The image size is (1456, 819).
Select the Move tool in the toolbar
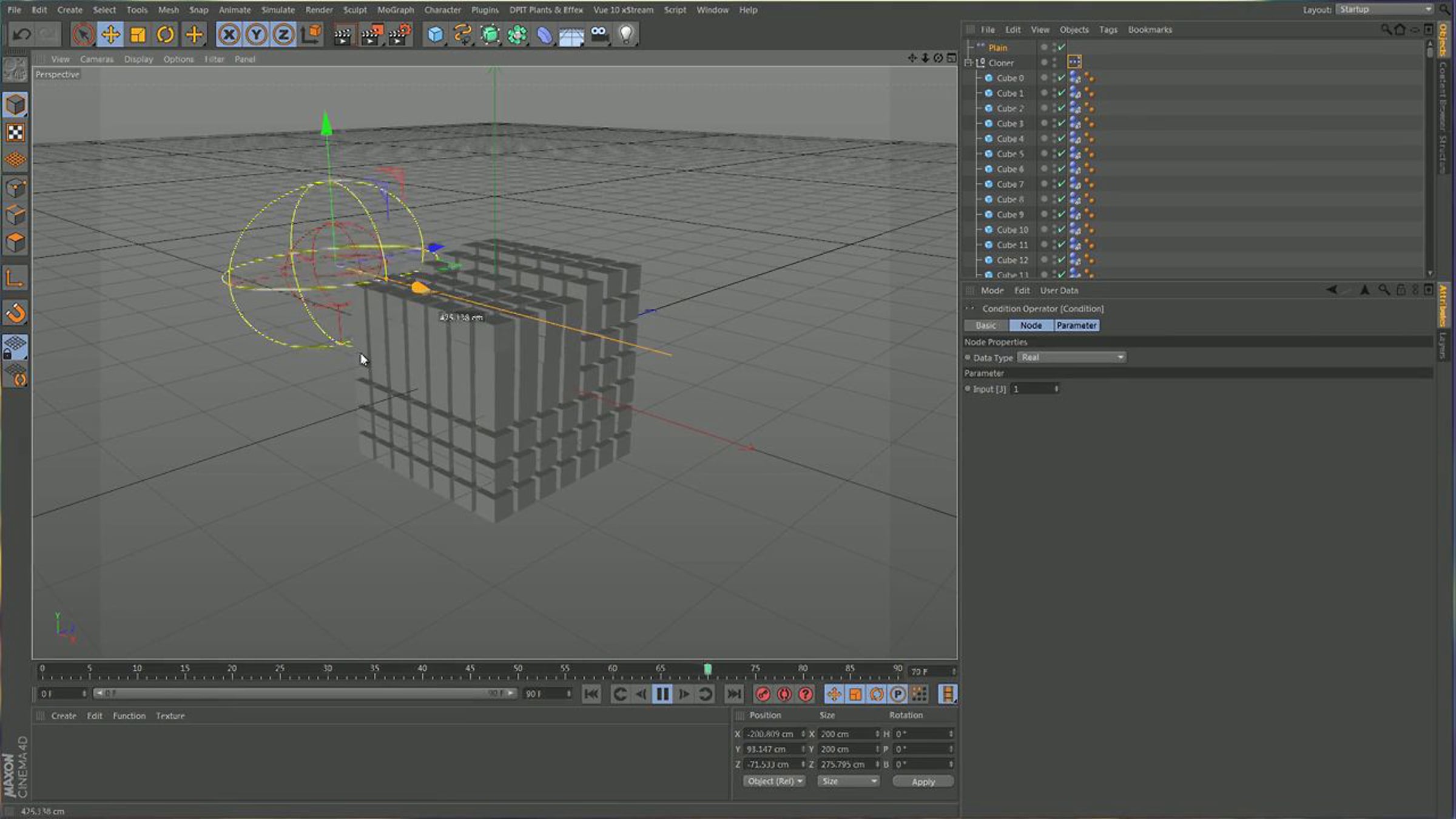(110, 35)
